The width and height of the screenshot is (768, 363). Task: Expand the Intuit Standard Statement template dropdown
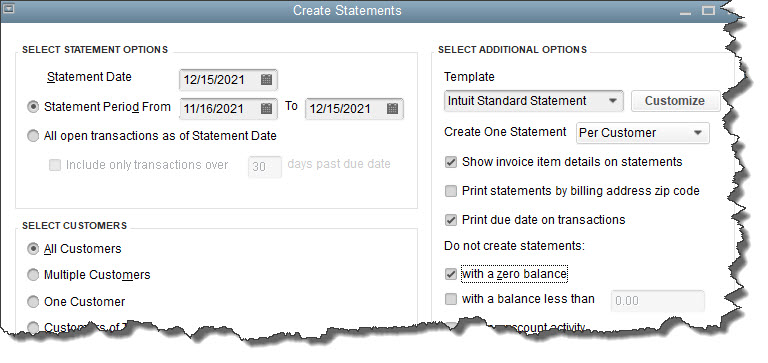tap(534, 101)
